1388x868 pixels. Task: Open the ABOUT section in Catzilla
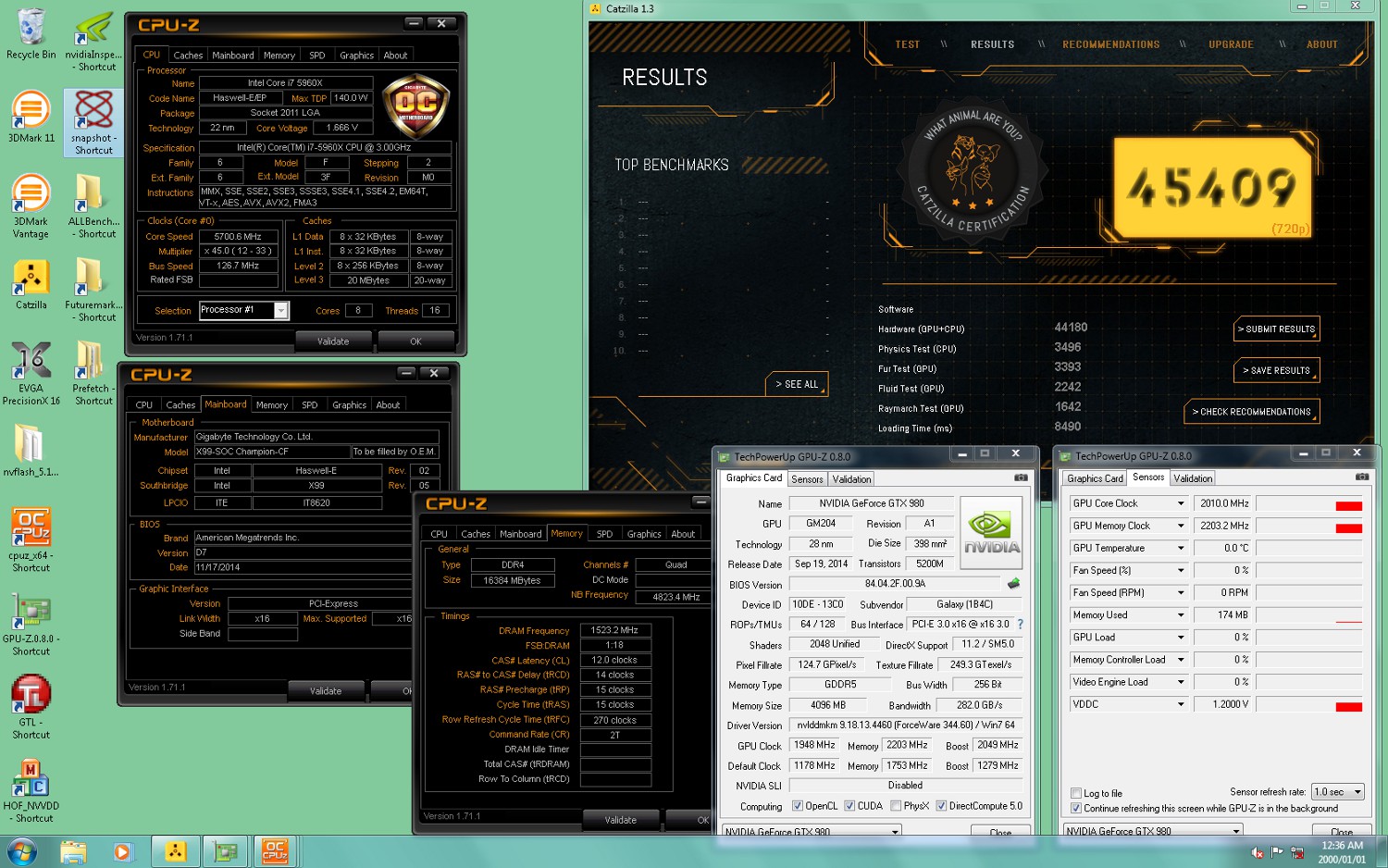pos(1321,44)
